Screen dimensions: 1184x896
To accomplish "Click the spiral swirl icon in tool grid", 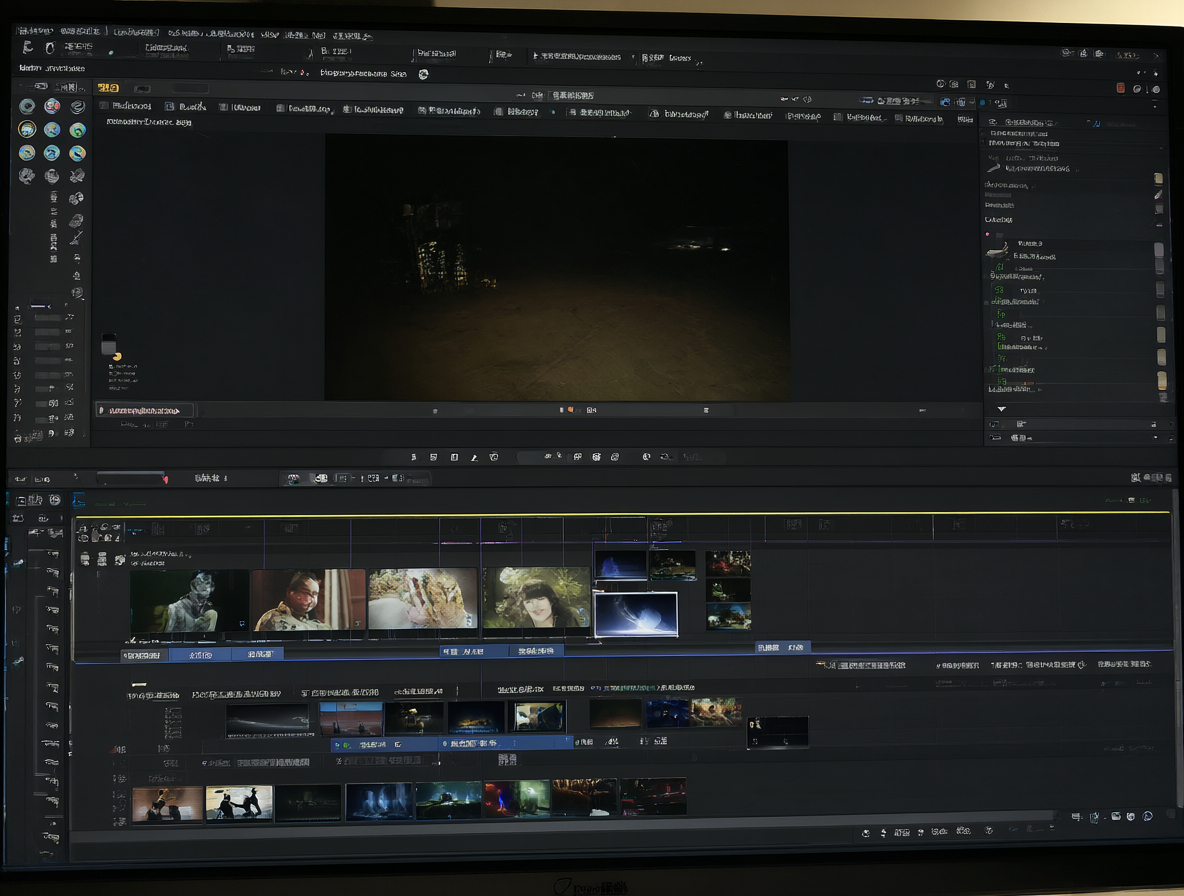I will tap(77, 106).
